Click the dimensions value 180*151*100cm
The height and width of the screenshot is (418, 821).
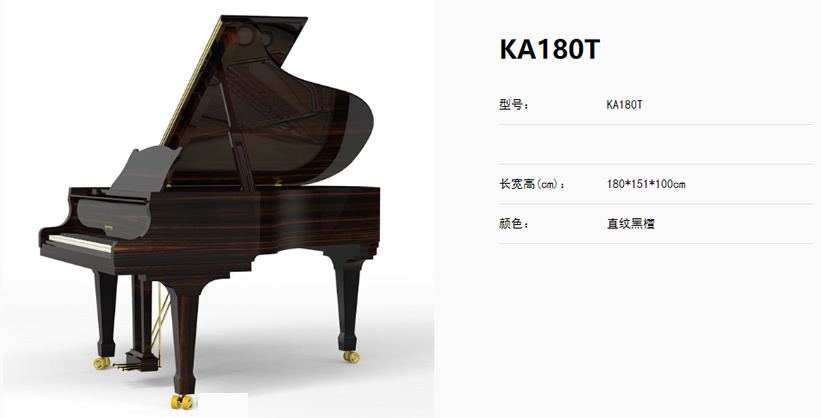tap(646, 184)
